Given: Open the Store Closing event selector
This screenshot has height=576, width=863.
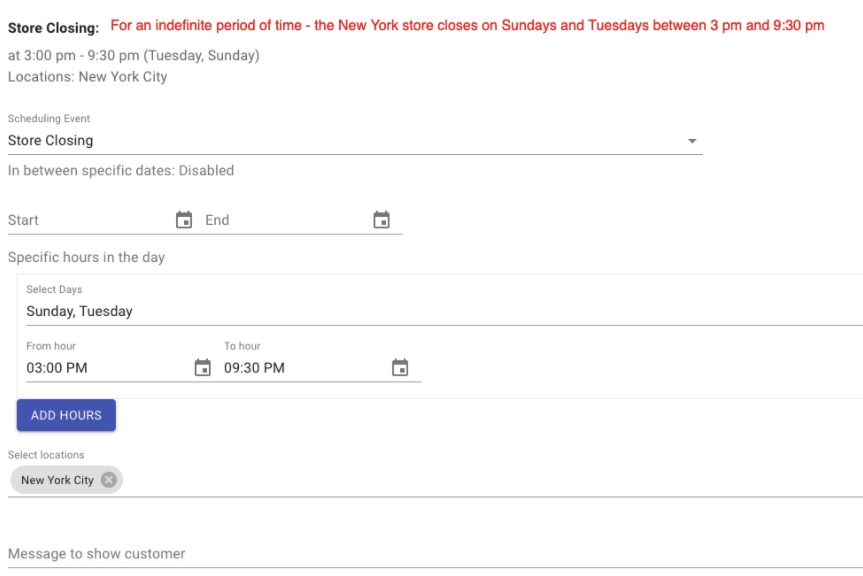Looking at the screenshot, I should pos(355,141).
